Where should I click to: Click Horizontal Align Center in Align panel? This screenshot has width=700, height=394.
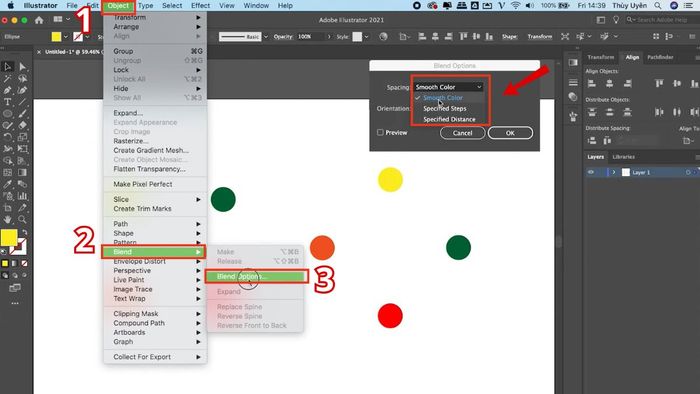point(609,83)
